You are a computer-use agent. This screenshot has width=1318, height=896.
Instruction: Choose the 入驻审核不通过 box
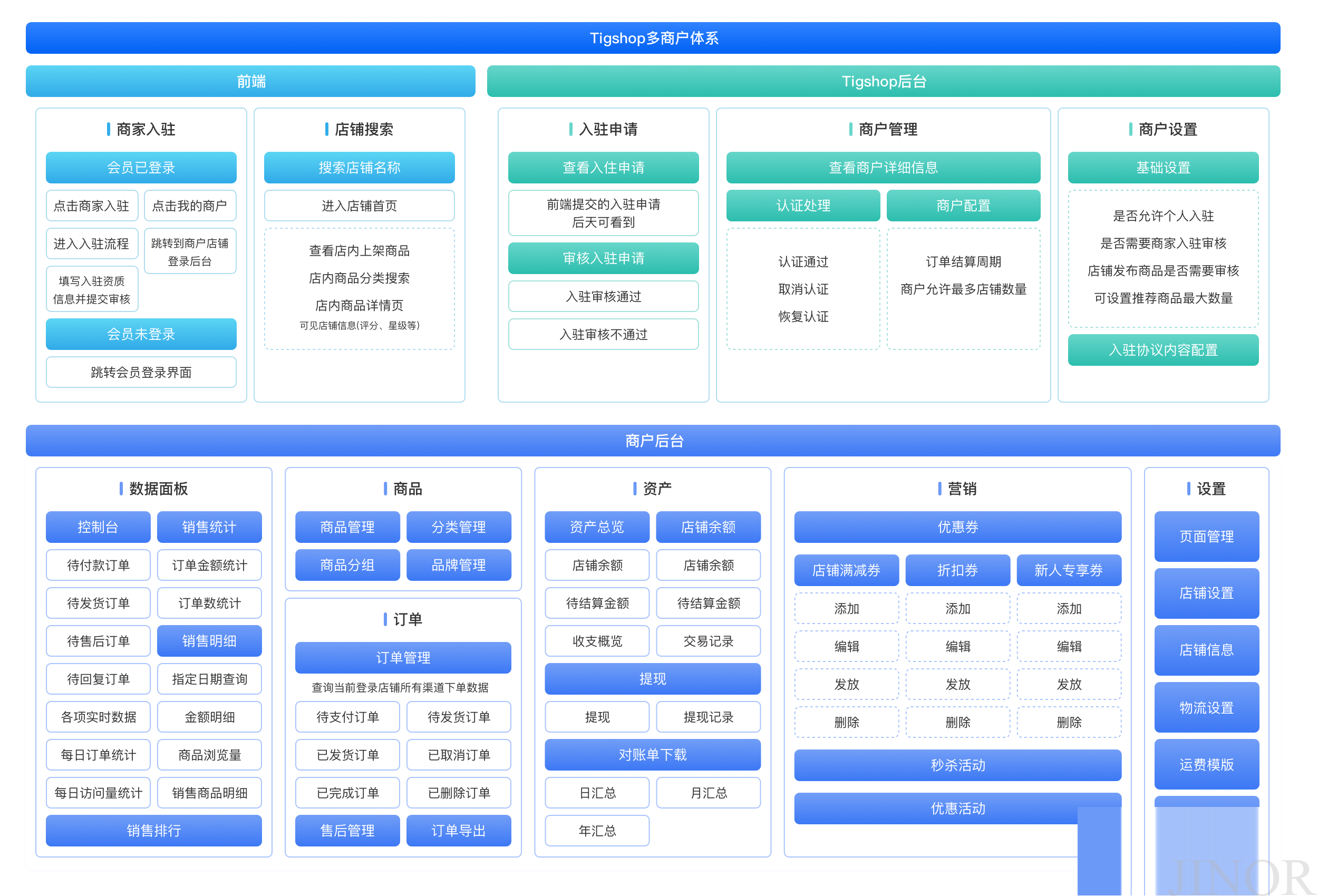[x=604, y=334]
